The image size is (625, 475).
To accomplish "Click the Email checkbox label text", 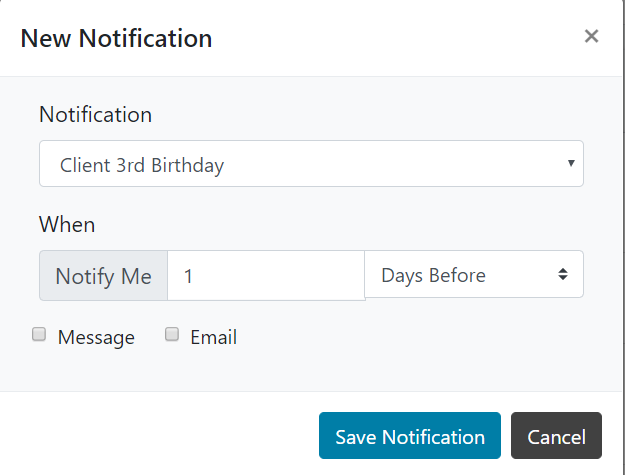I will [213, 337].
